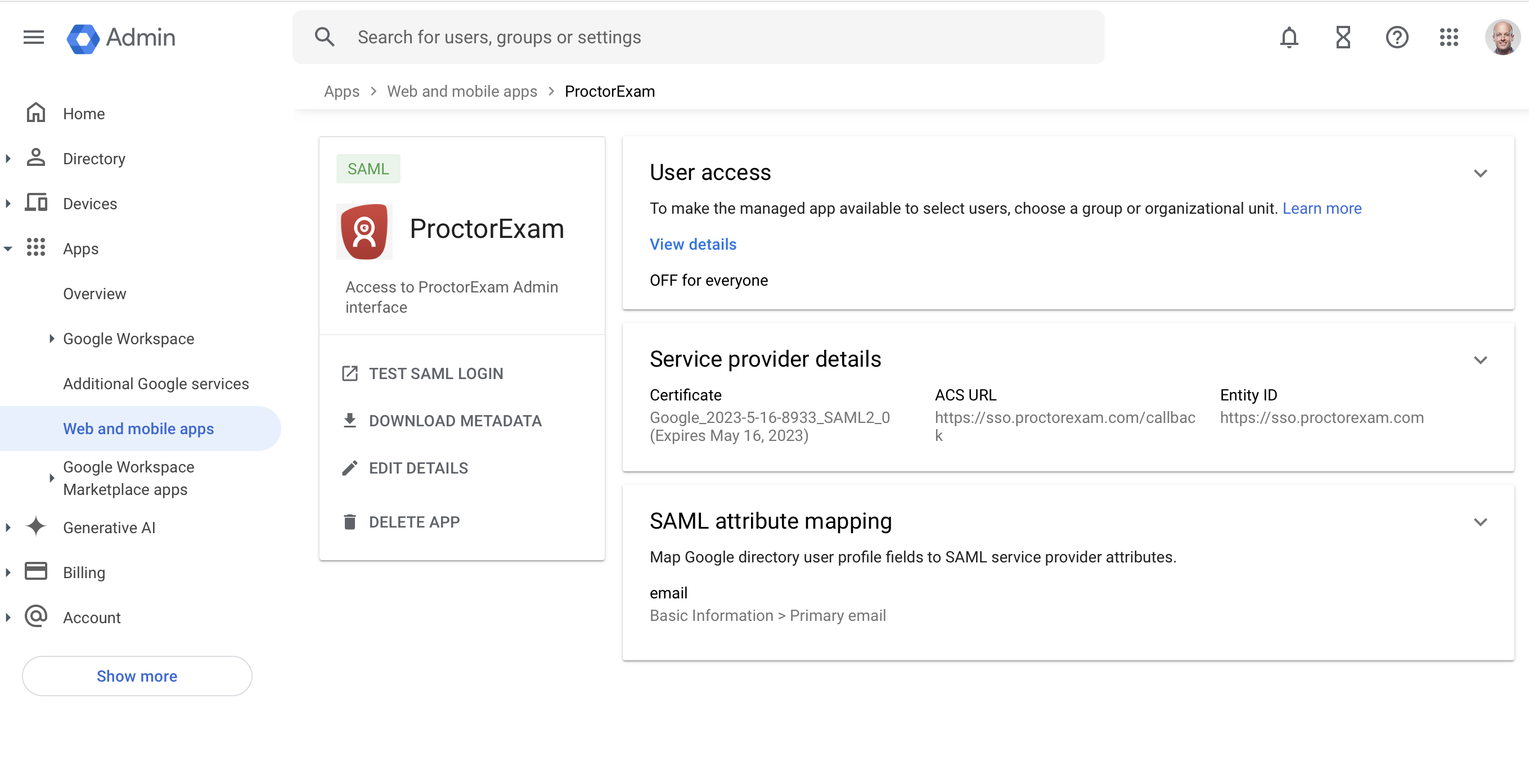Click the Billing card icon

pos(36,571)
